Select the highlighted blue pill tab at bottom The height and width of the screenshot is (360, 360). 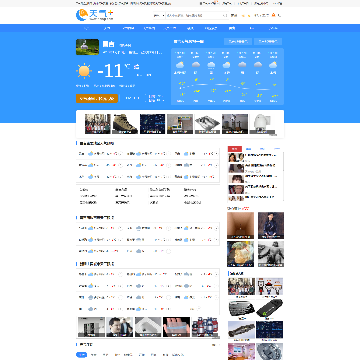click(x=82, y=355)
